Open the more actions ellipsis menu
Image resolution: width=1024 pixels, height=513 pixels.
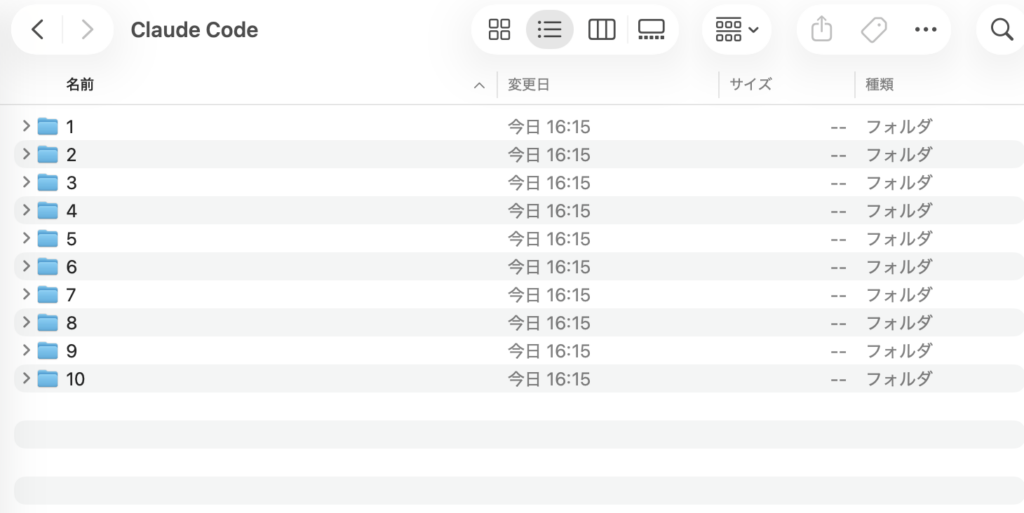[x=926, y=30]
